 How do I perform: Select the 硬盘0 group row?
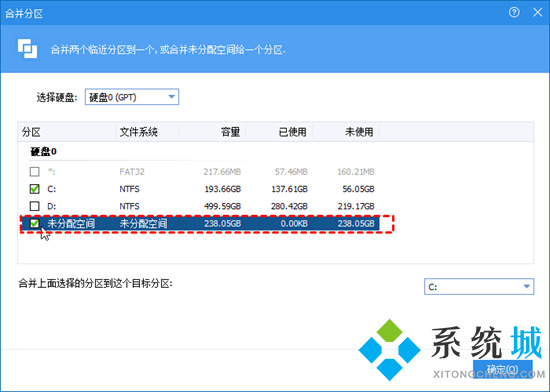click(43, 151)
